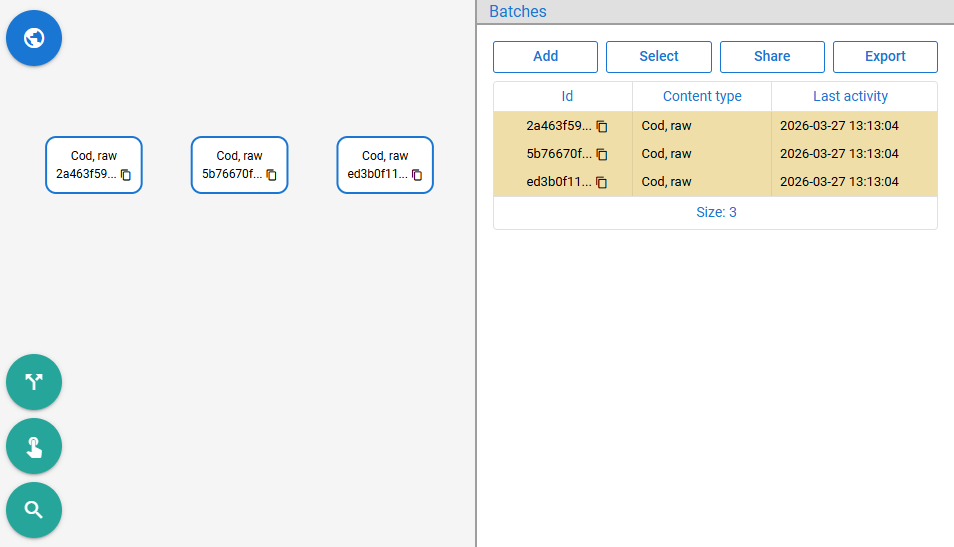This screenshot has height=547, width=954.
Task: Copy id icon in node ed3b0f11
Action: pos(417,175)
